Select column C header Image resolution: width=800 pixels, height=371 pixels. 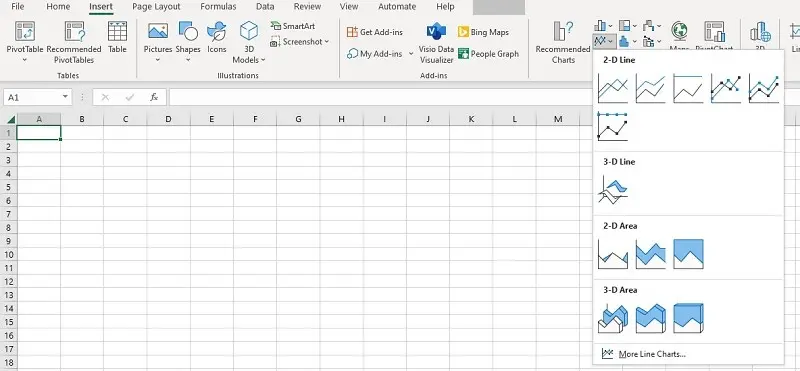tap(125, 119)
